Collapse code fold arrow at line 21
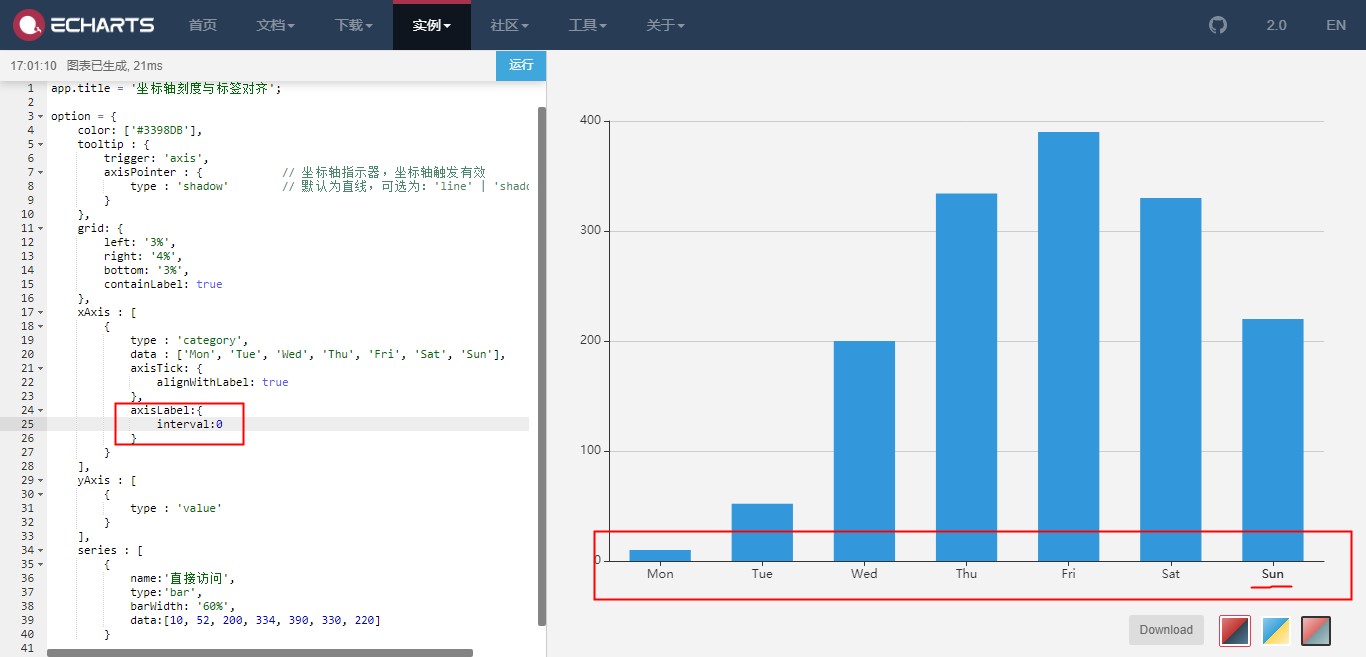The width and height of the screenshot is (1366, 657). pos(41,368)
